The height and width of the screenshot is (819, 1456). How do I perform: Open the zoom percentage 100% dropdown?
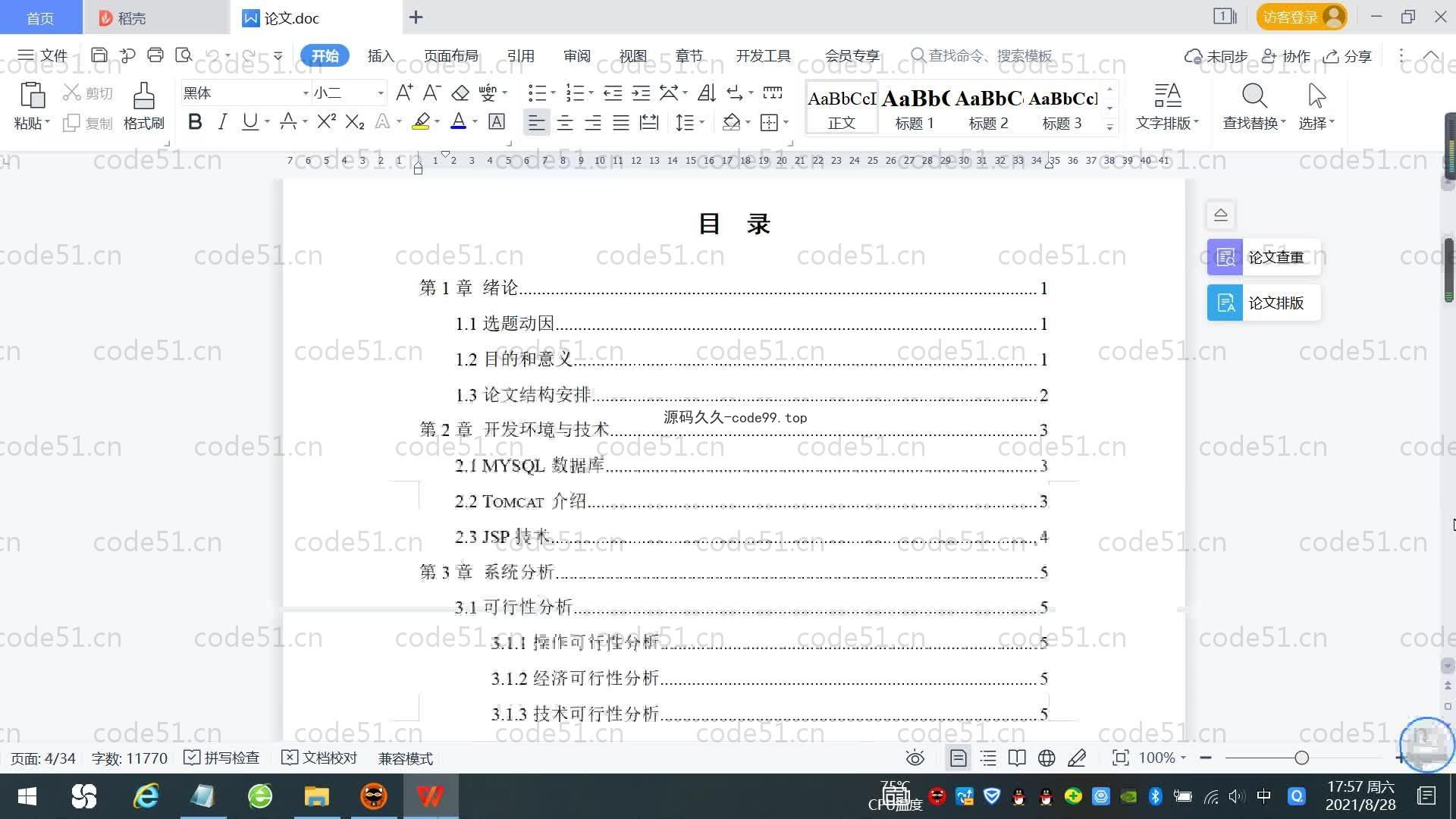click(1163, 758)
